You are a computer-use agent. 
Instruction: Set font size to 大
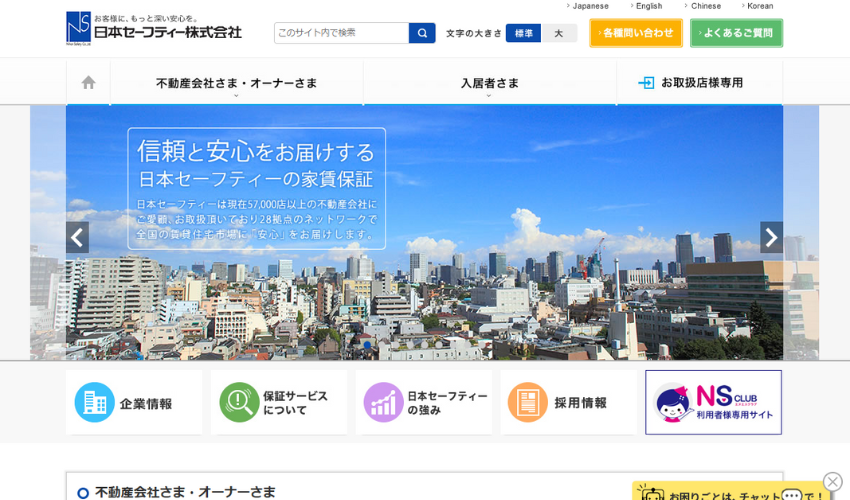(559, 33)
